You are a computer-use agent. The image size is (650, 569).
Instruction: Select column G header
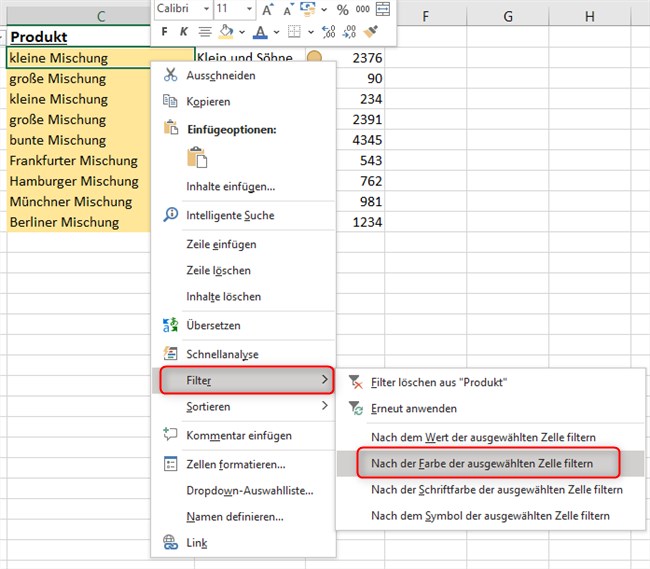[x=507, y=16]
